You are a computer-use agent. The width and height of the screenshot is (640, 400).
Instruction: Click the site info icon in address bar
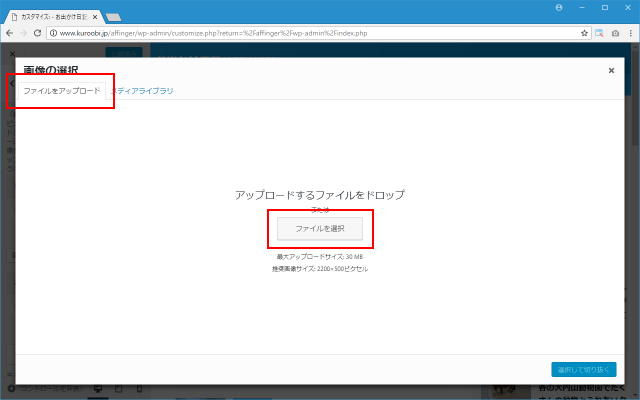click(53, 33)
